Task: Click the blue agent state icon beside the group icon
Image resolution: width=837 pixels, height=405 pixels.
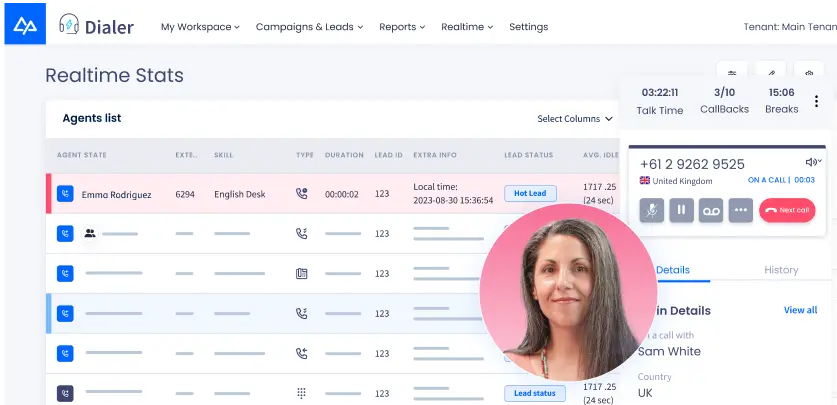Action: click(x=65, y=233)
